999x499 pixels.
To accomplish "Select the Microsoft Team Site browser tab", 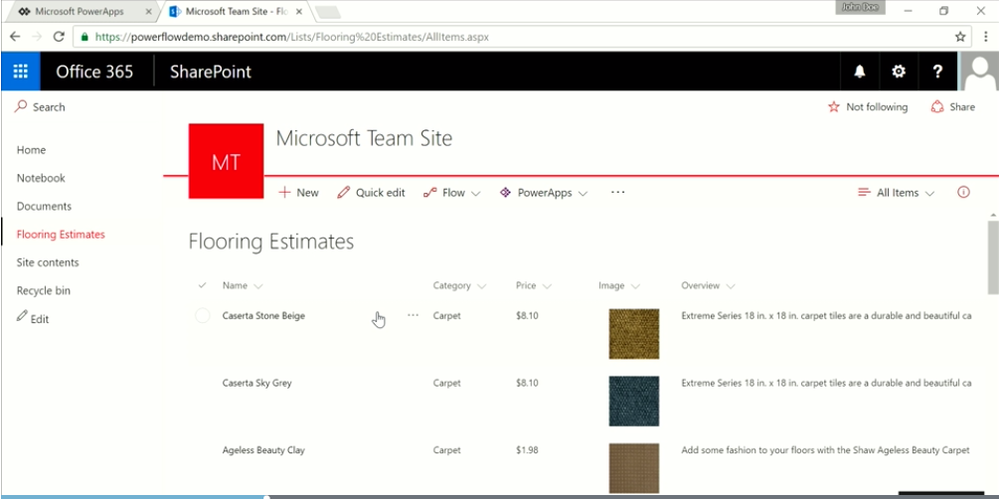I will pyautogui.click(x=238, y=11).
